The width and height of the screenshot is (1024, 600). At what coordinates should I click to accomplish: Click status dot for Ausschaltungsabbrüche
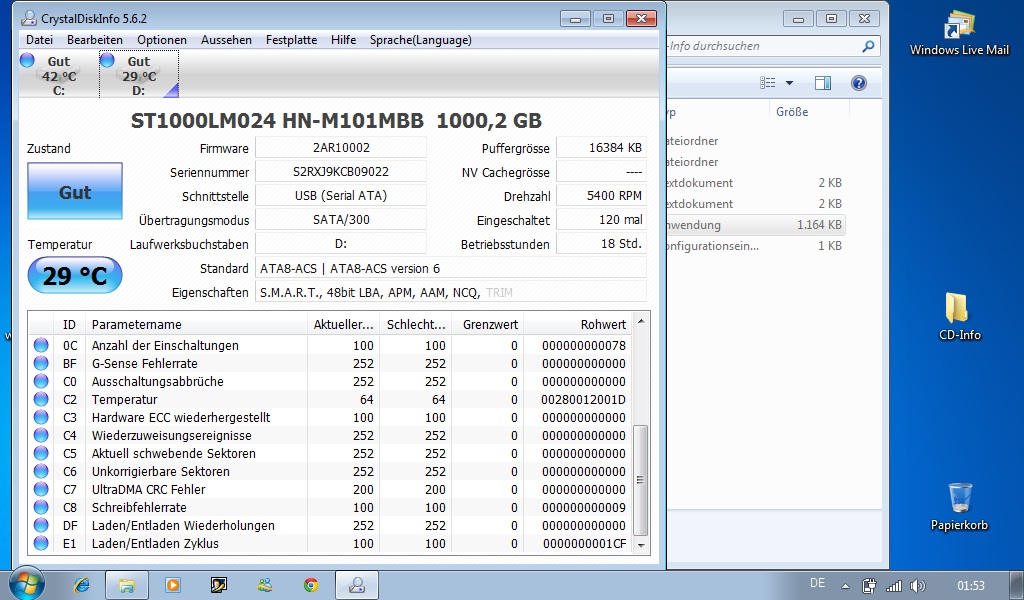pos(41,381)
